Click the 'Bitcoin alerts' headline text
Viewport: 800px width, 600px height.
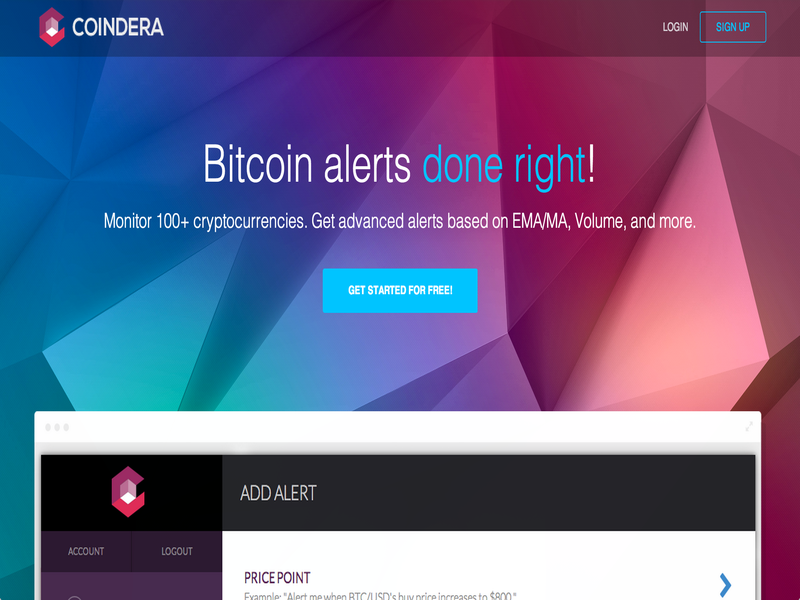click(x=307, y=164)
